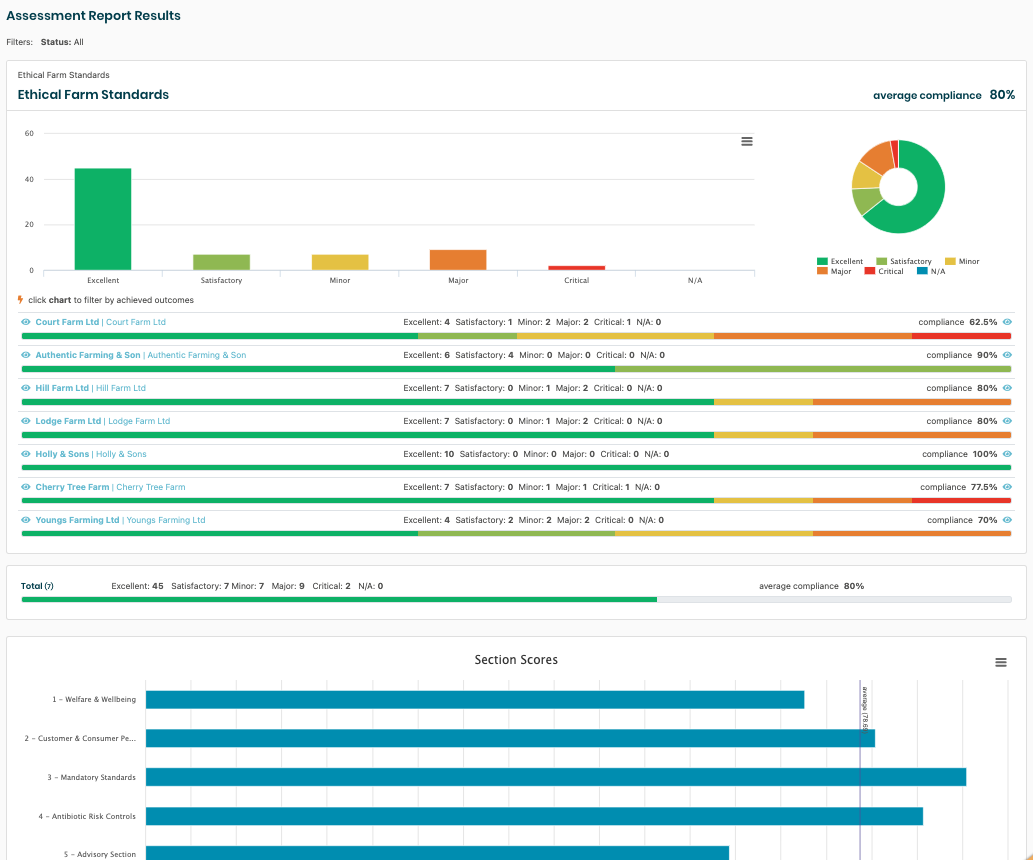The width and height of the screenshot is (1033, 860).
Task: Click eye icon beside Court Farm 62.5% compliance
Action: tap(1007, 322)
